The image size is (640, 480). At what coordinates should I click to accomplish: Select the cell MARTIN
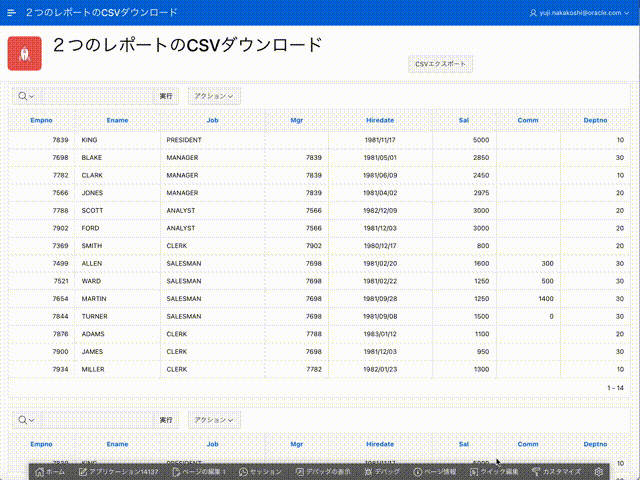94,299
